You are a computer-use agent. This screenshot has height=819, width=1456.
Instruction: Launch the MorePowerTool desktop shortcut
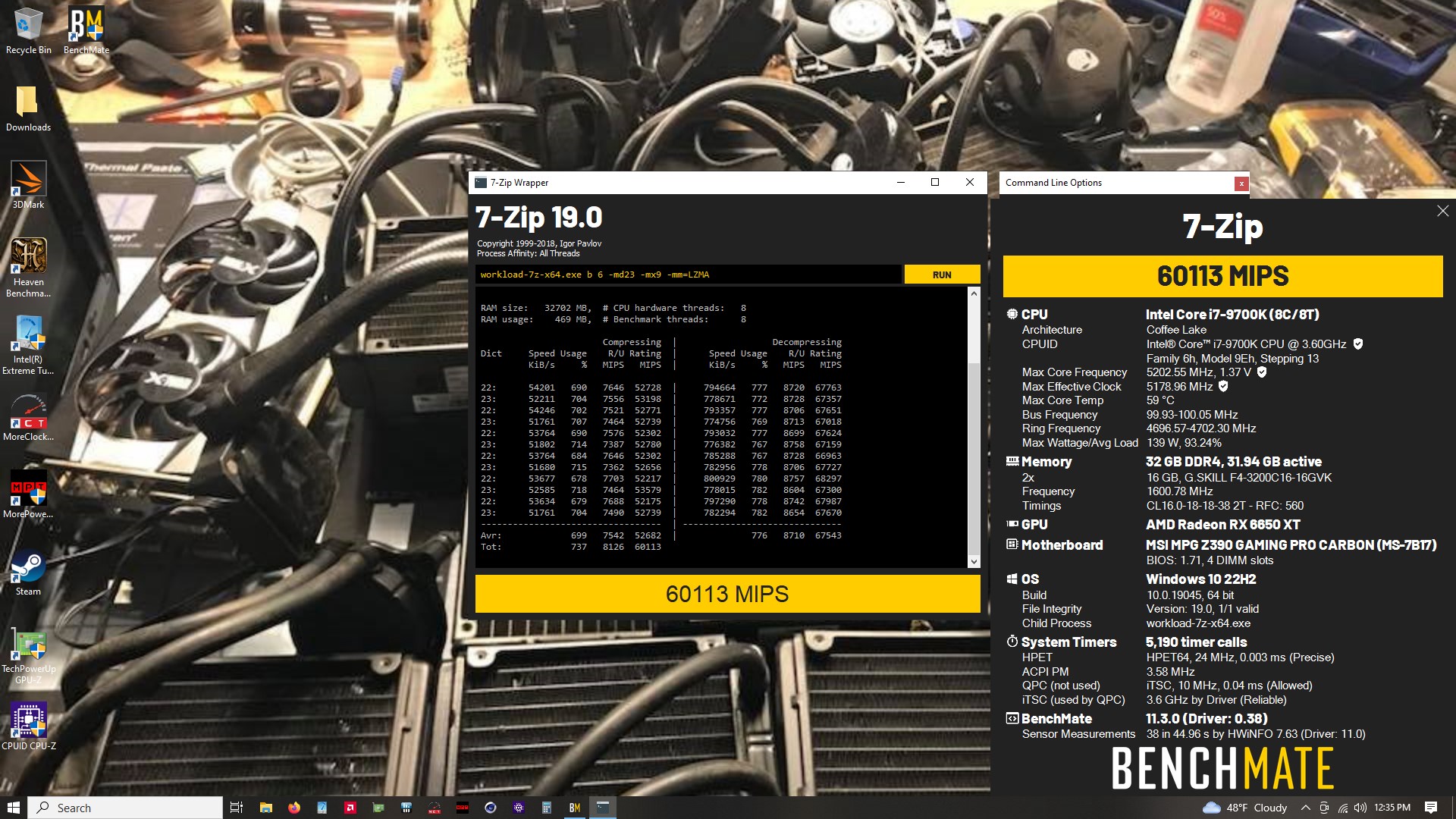click(x=28, y=494)
